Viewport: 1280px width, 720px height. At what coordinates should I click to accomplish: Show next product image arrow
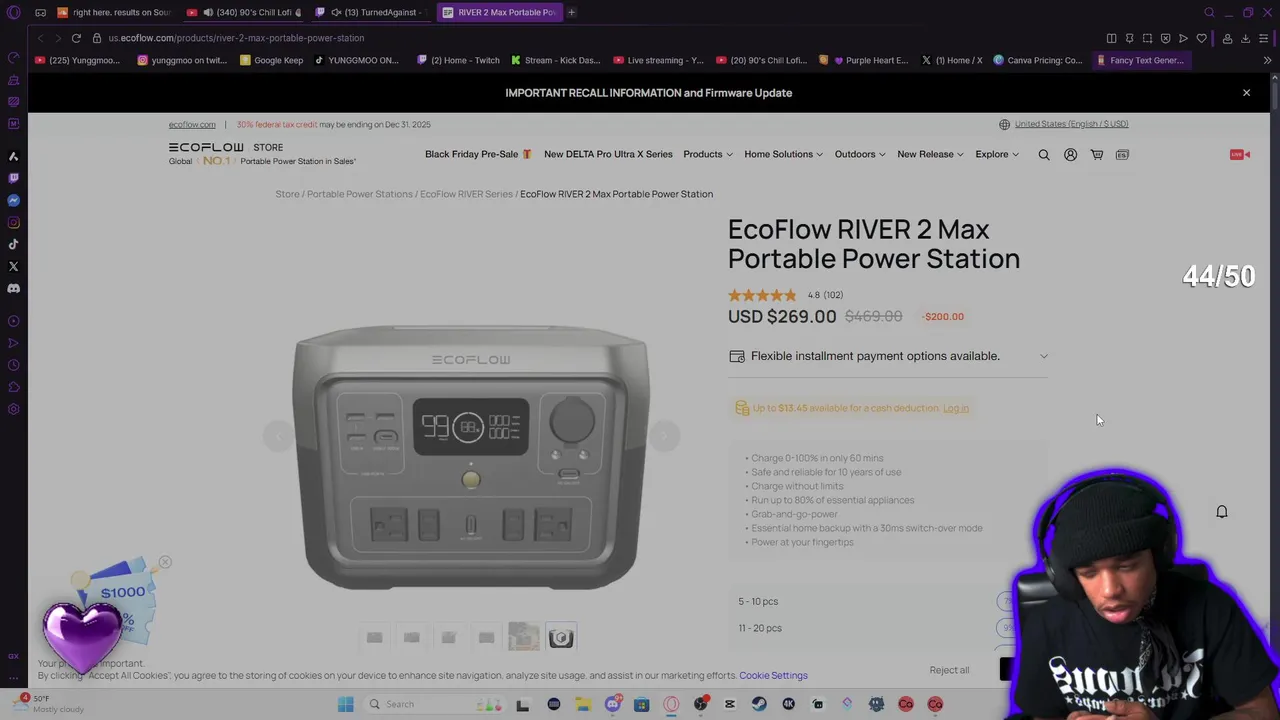click(x=664, y=436)
